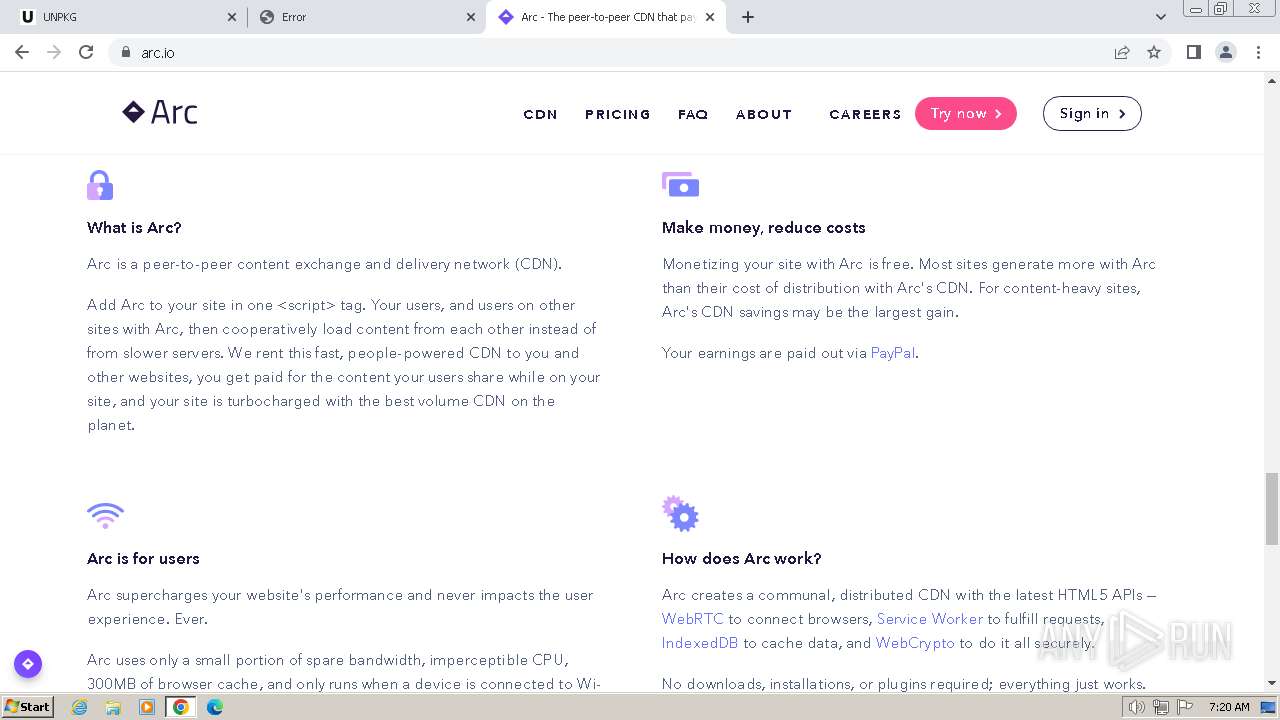The width and height of the screenshot is (1280, 720).
Task: Click the money icon above Make money
Action: [680, 184]
